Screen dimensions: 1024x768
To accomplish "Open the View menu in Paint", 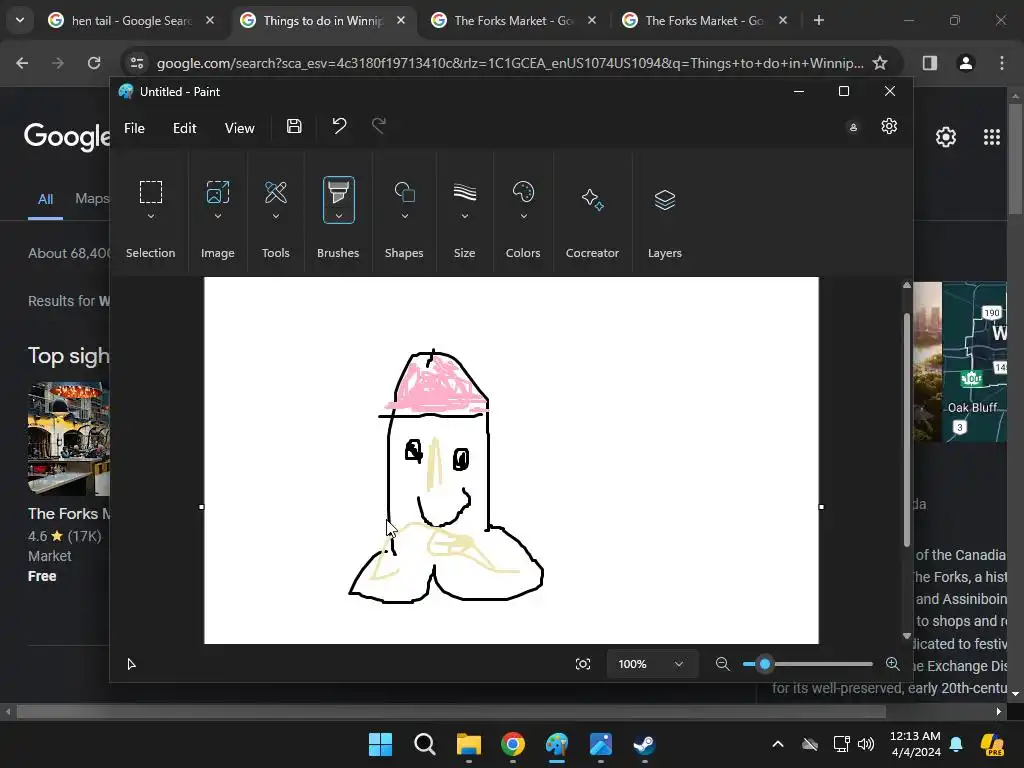I will coord(239,128).
